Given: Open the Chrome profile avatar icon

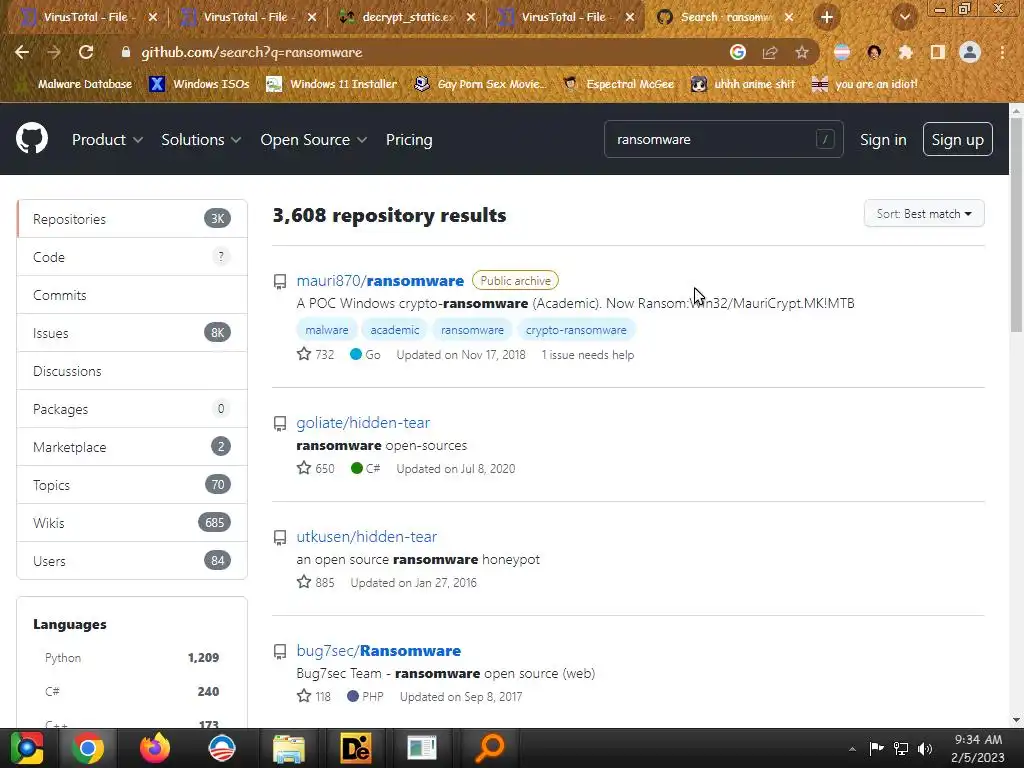Looking at the screenshot, I should click(970, 52).
